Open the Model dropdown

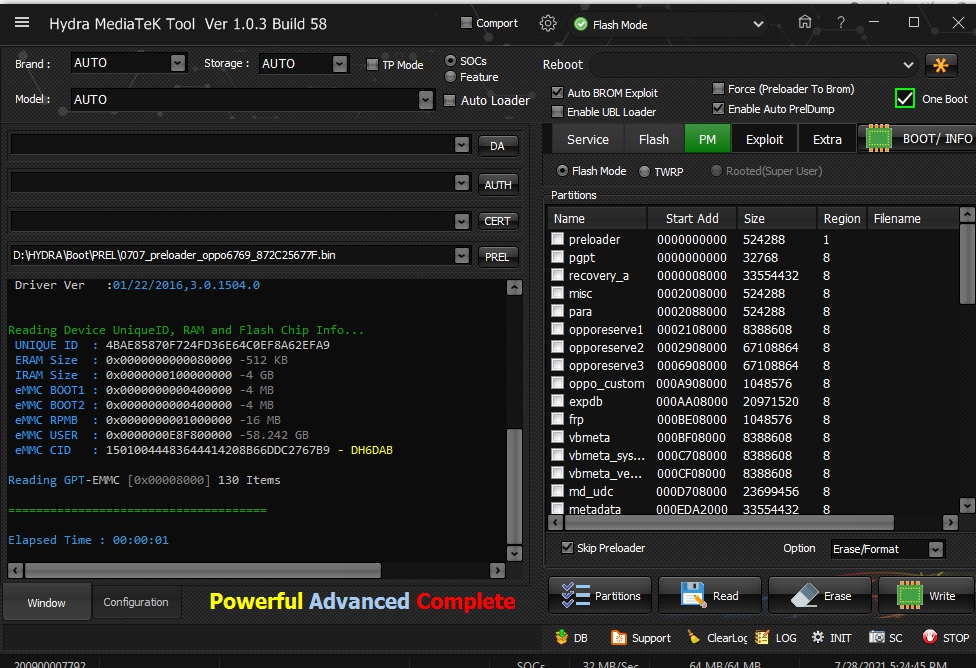tap(426, 100)
